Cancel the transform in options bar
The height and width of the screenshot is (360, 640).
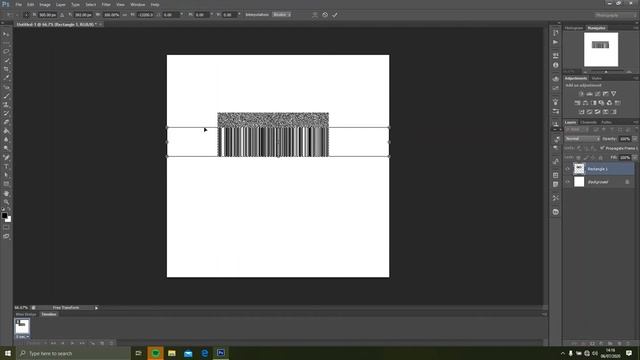pyautogui.click(x=325, y=15)
